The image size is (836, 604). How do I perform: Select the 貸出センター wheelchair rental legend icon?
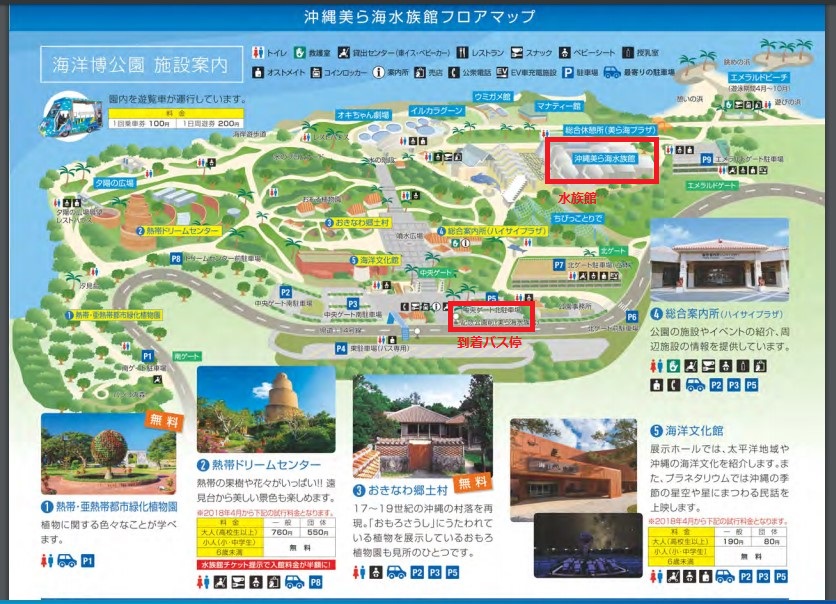point(344,52)
